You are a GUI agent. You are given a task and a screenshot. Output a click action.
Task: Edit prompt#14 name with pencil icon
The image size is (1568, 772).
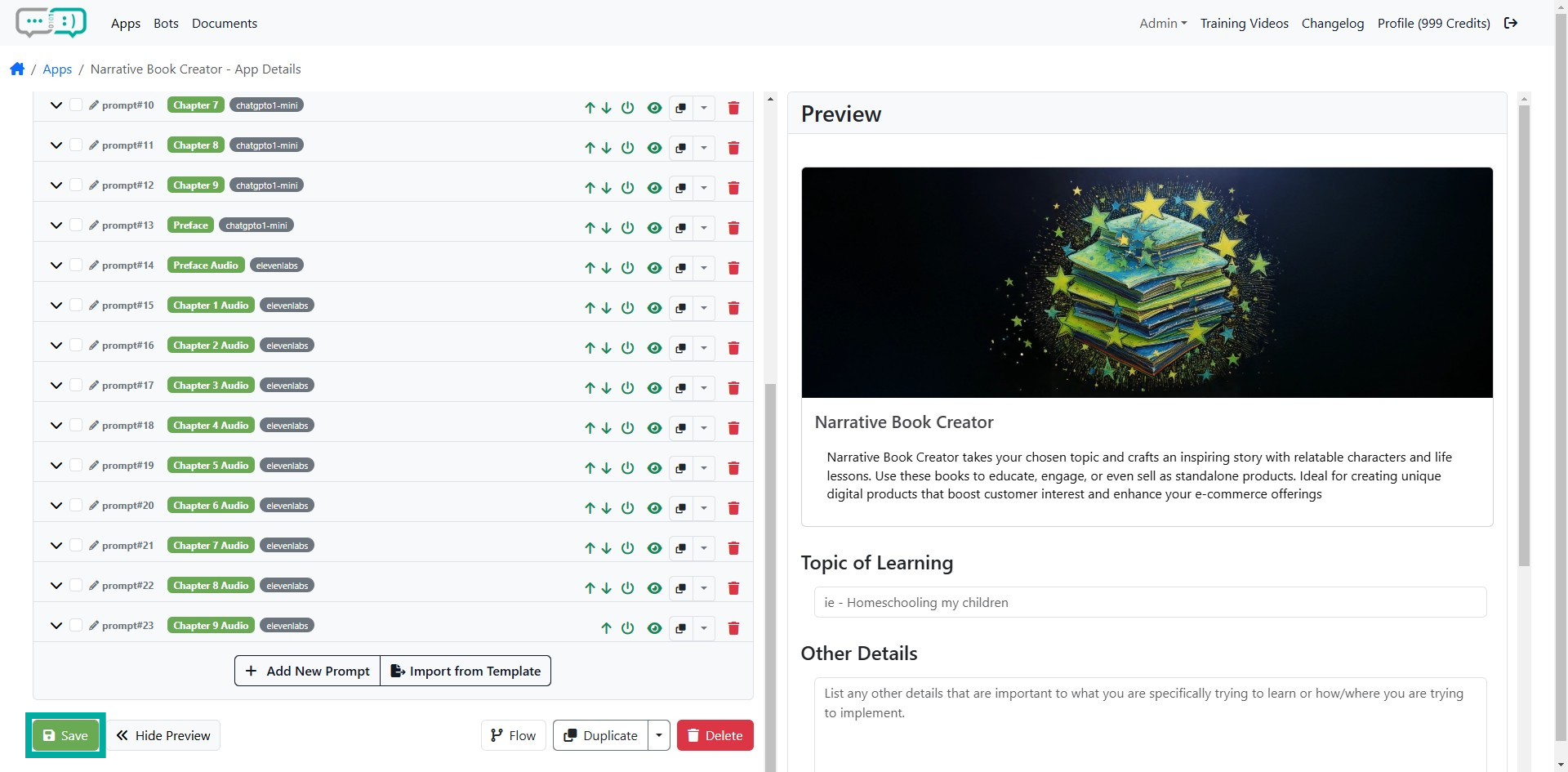94,266
